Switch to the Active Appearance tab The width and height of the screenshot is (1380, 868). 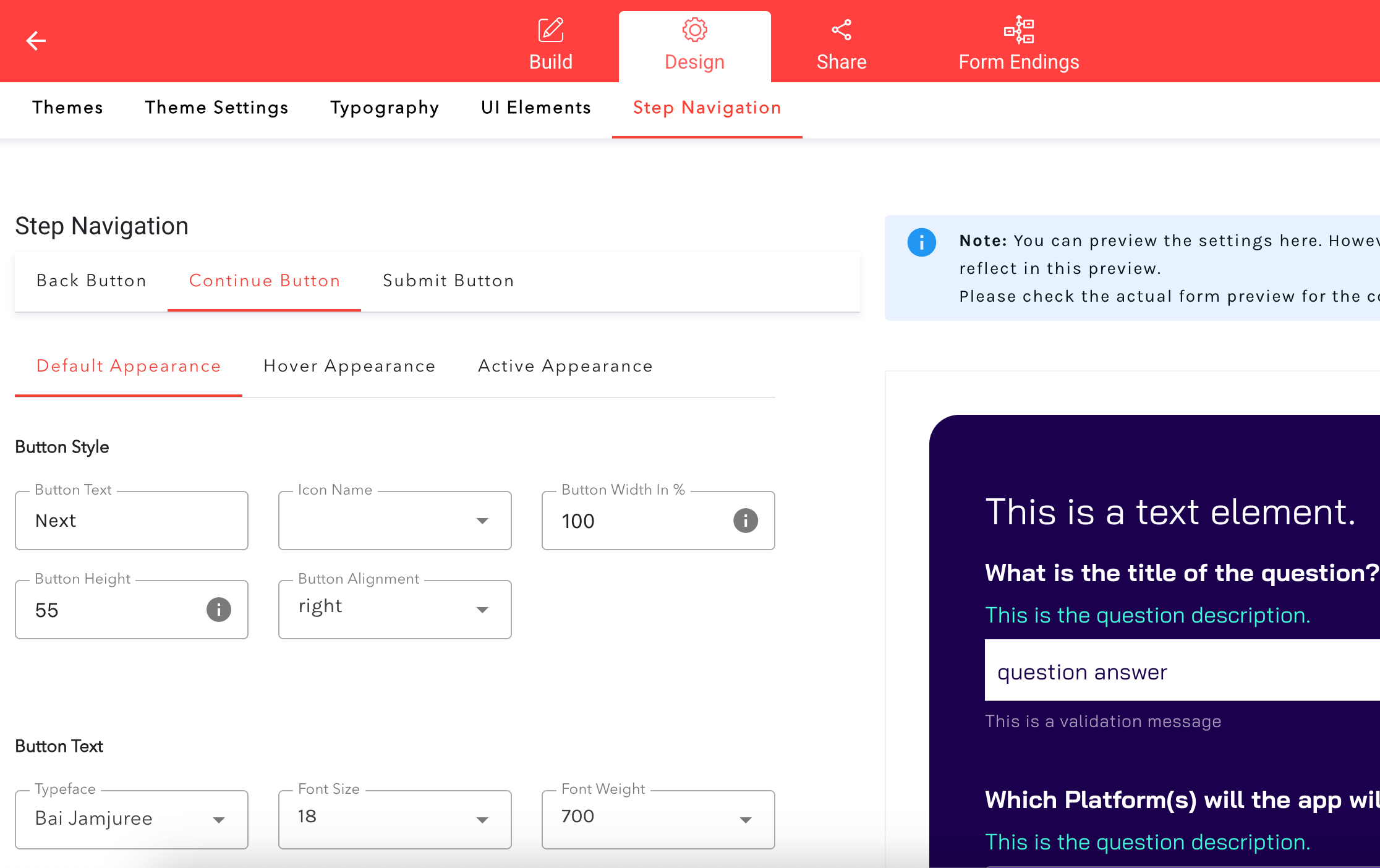click(565, 366)
